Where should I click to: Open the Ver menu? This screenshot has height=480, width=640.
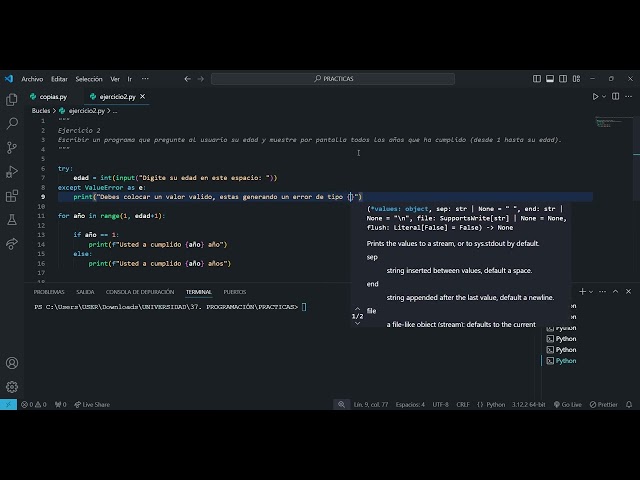[x=115, y=79]
